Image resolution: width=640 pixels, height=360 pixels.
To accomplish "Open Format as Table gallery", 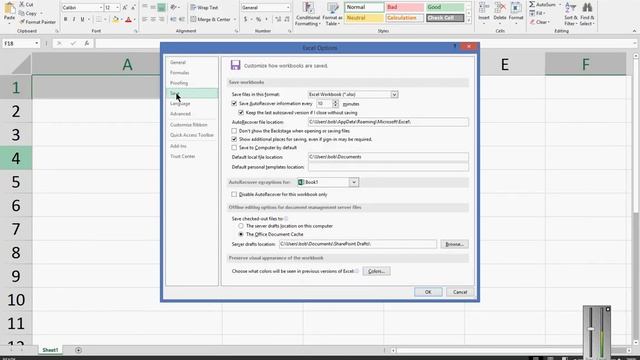I will (332, 14).
